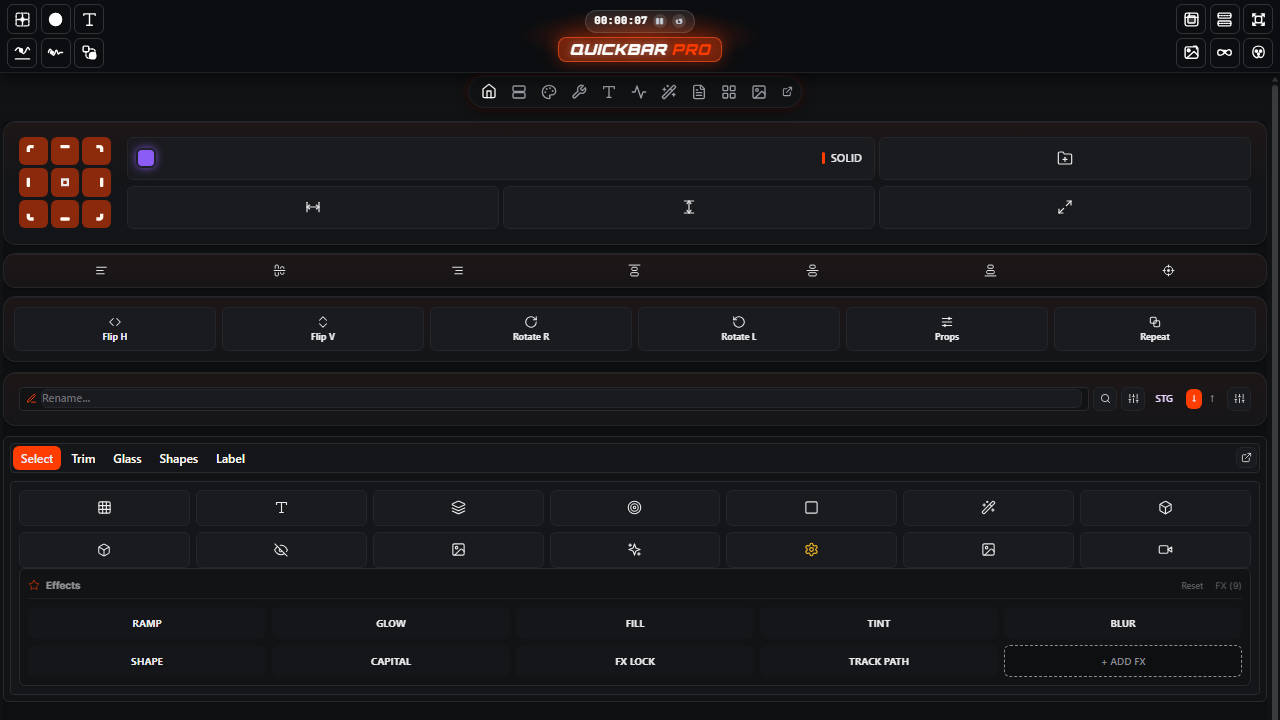Click the fit width arrows button
1280x720 pixels.
point(313,207)
